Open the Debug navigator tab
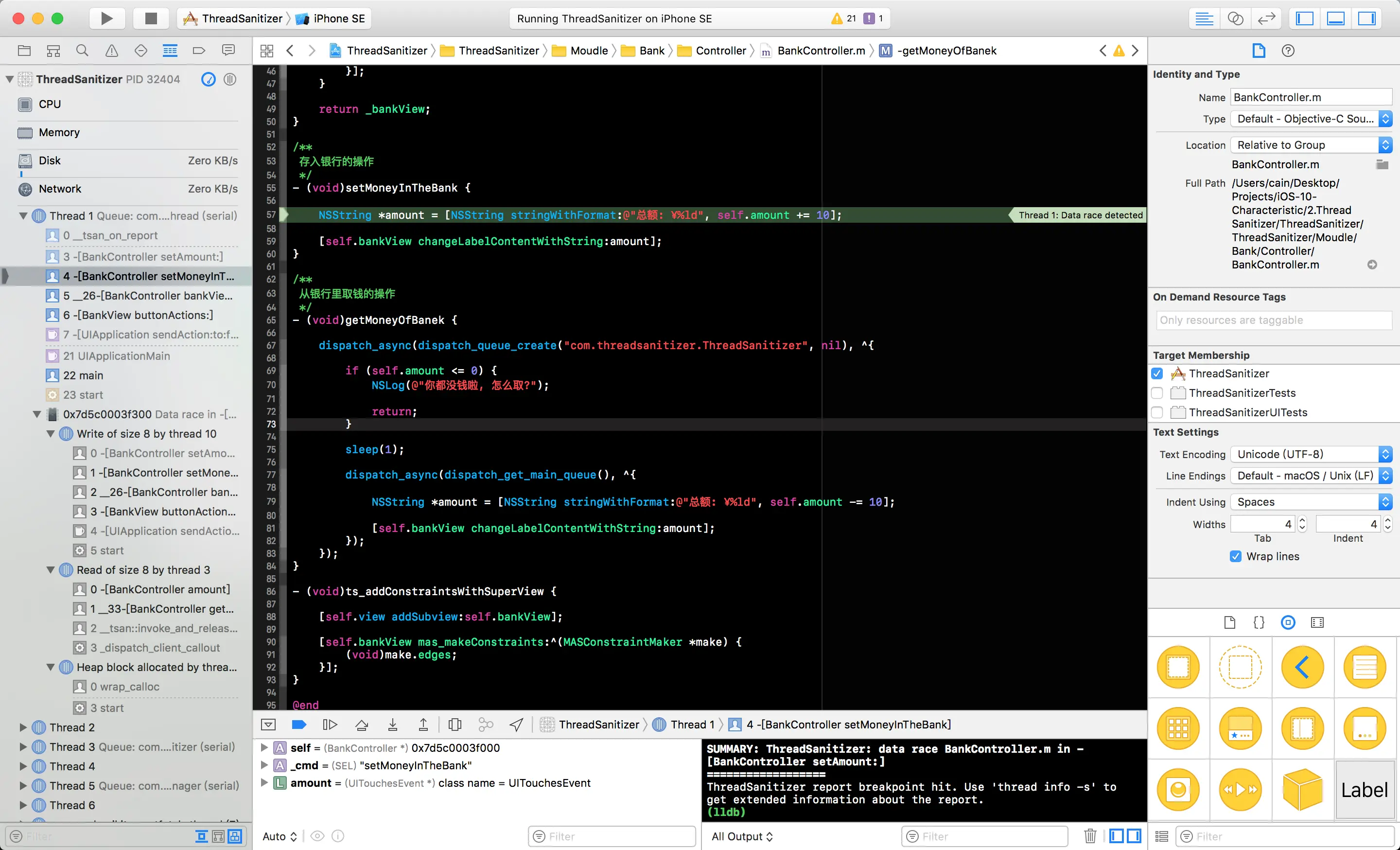This screenshot has width=1400, height=850. pos(170,51)
